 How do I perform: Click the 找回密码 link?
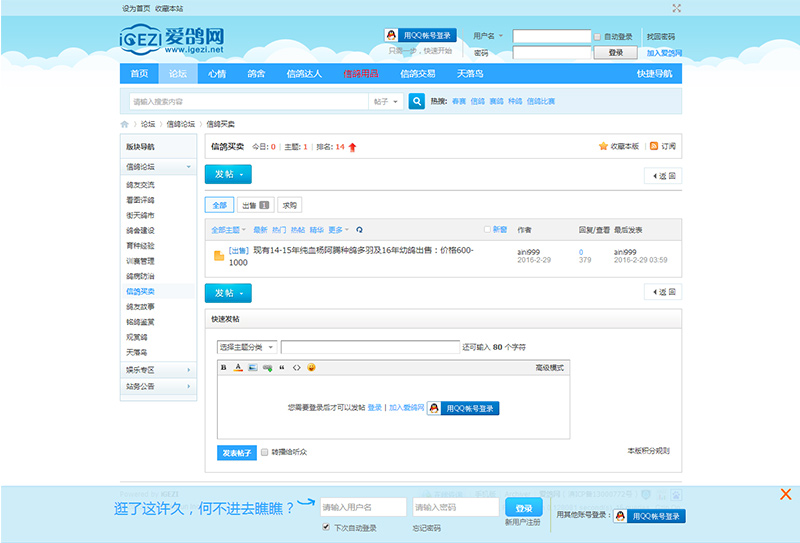(661, 37)
